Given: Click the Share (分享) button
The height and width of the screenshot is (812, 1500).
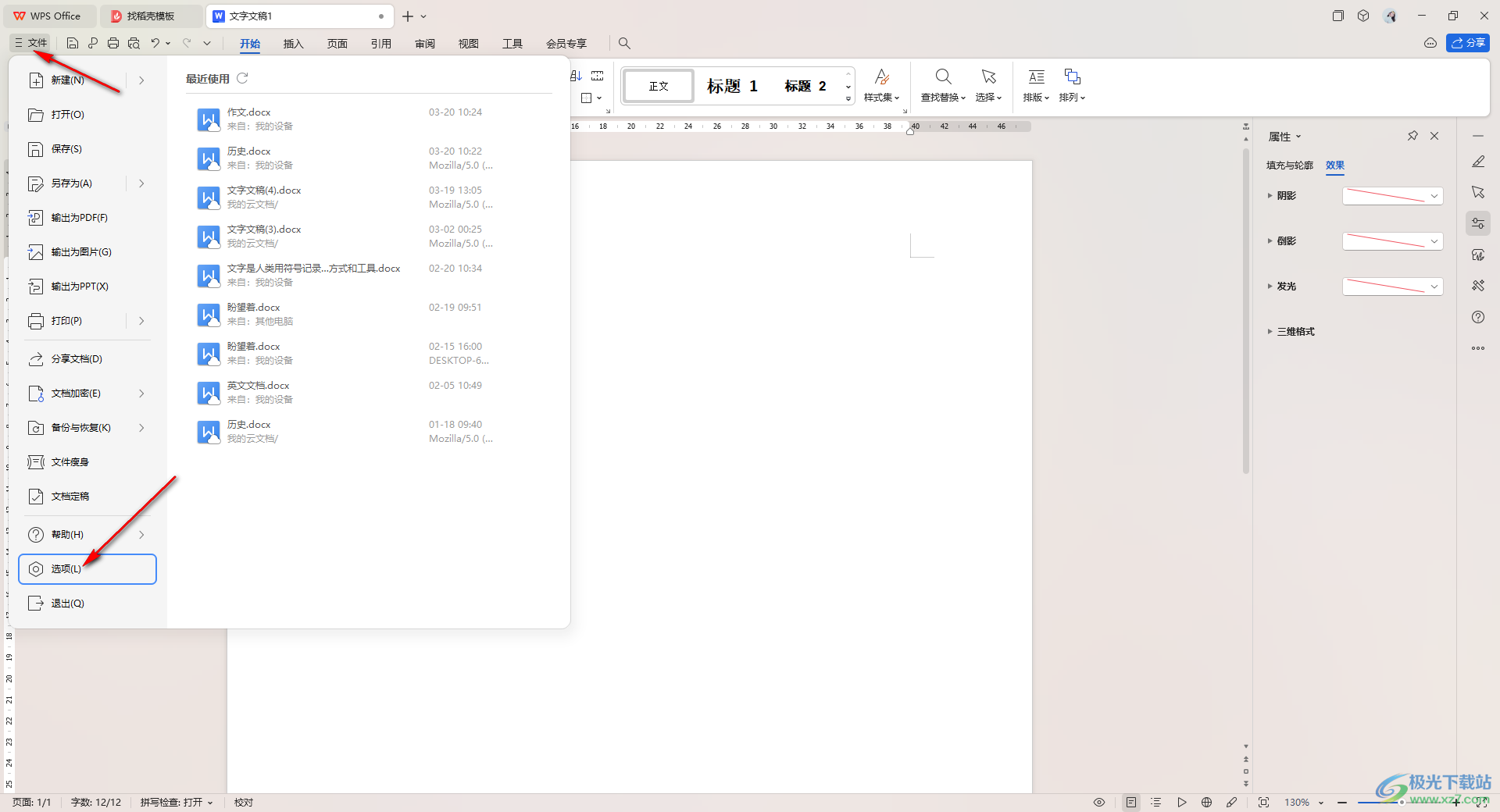Looking at the screenshot, I should [x=1468, y=43].
